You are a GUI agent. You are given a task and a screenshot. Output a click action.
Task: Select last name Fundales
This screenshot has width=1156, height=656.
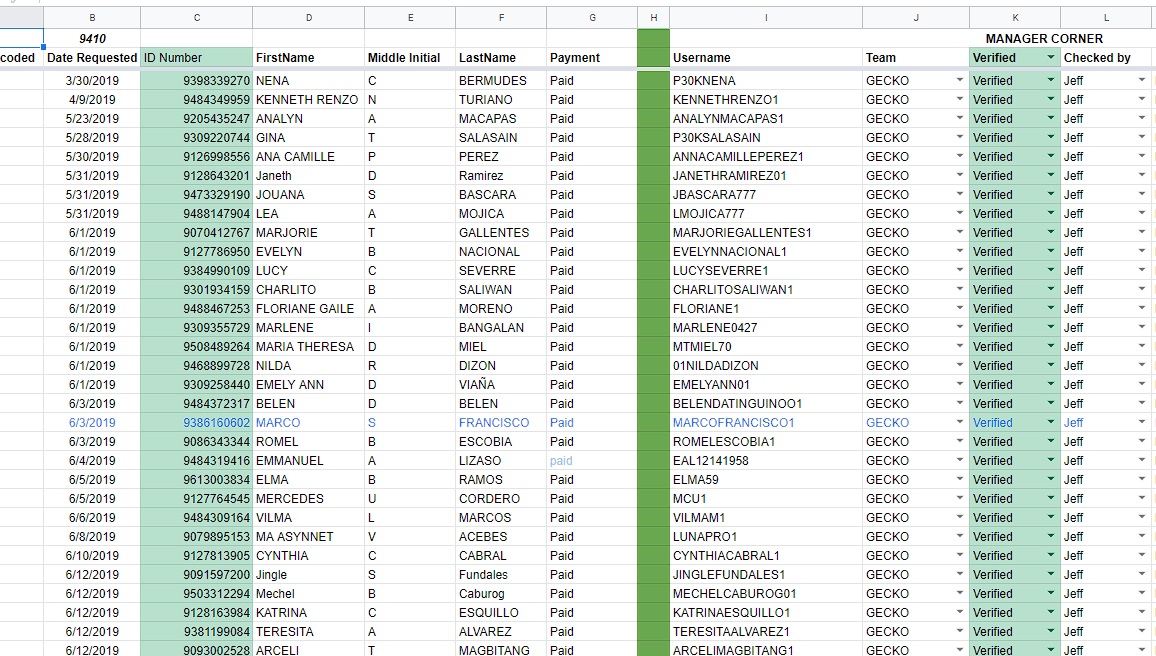click(x=501, y=575)
